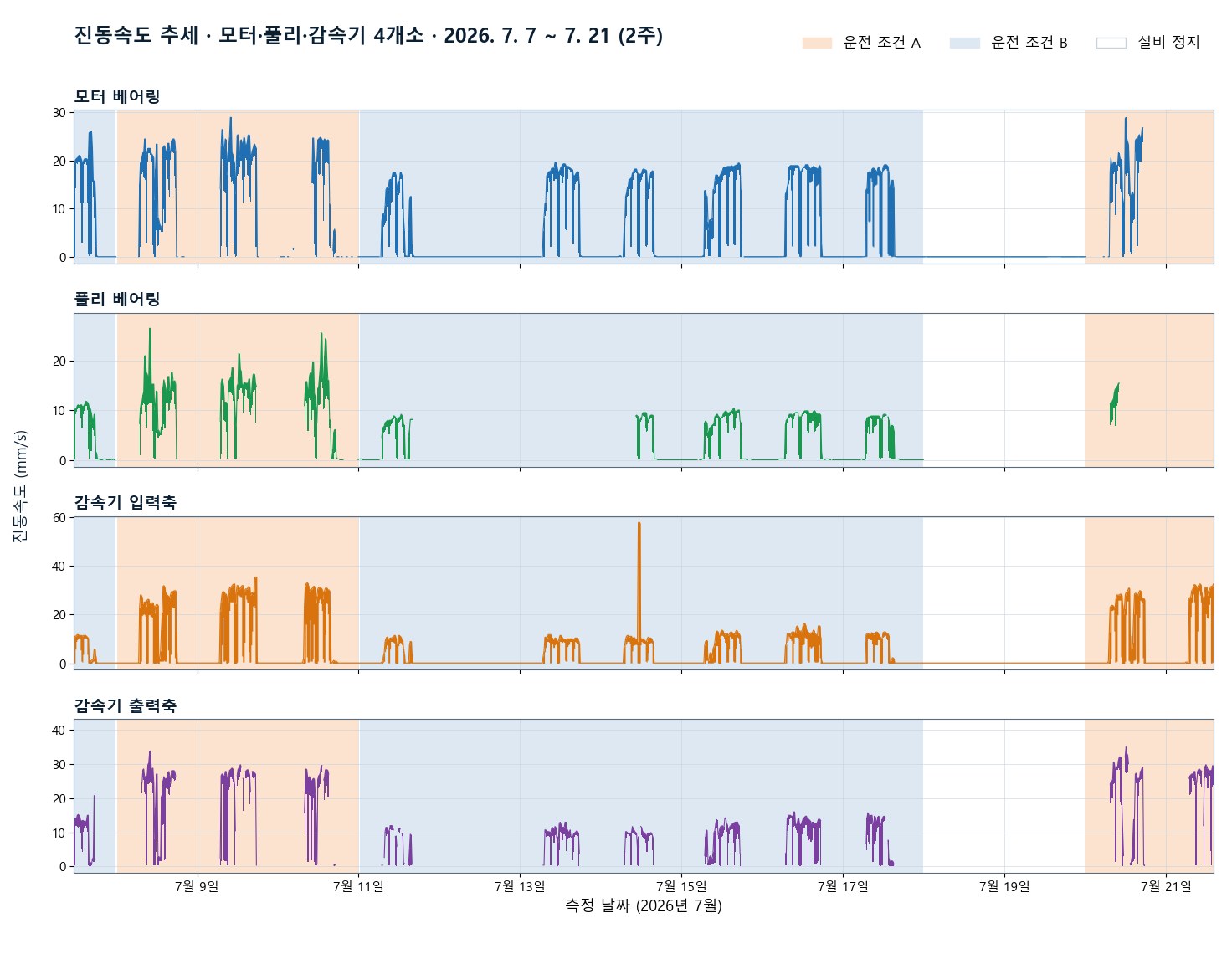Click the 풀리 베어링 subplot title

click(x=117, y=300)
